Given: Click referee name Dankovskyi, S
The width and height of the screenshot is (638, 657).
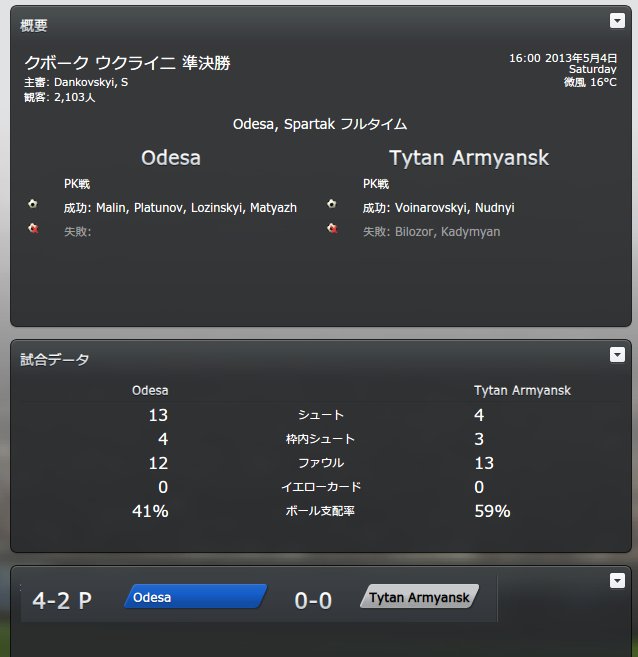Looking at the screenshot, I should 91,82.
